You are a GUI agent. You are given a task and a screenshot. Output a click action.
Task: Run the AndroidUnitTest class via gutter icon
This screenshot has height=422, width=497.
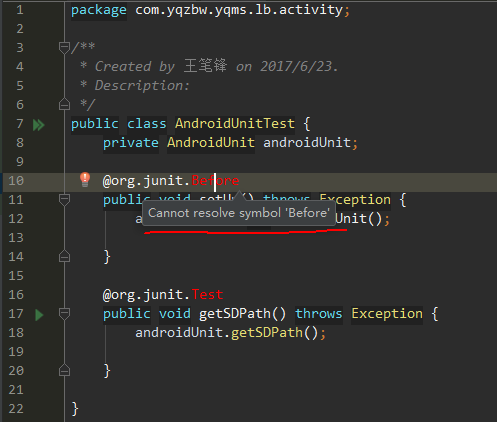coord(39,125)
